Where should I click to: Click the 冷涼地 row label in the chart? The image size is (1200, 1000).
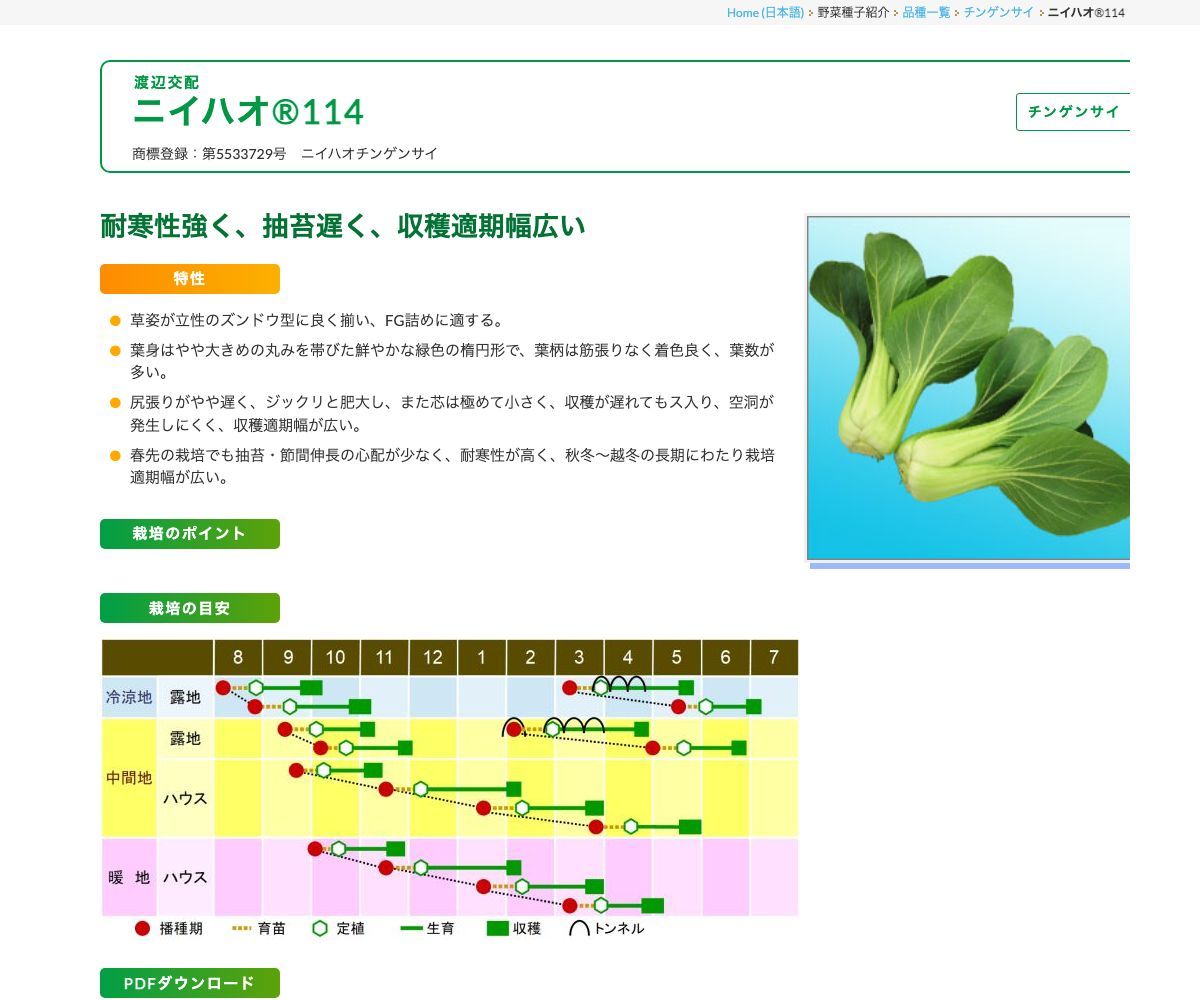(128, 699)
